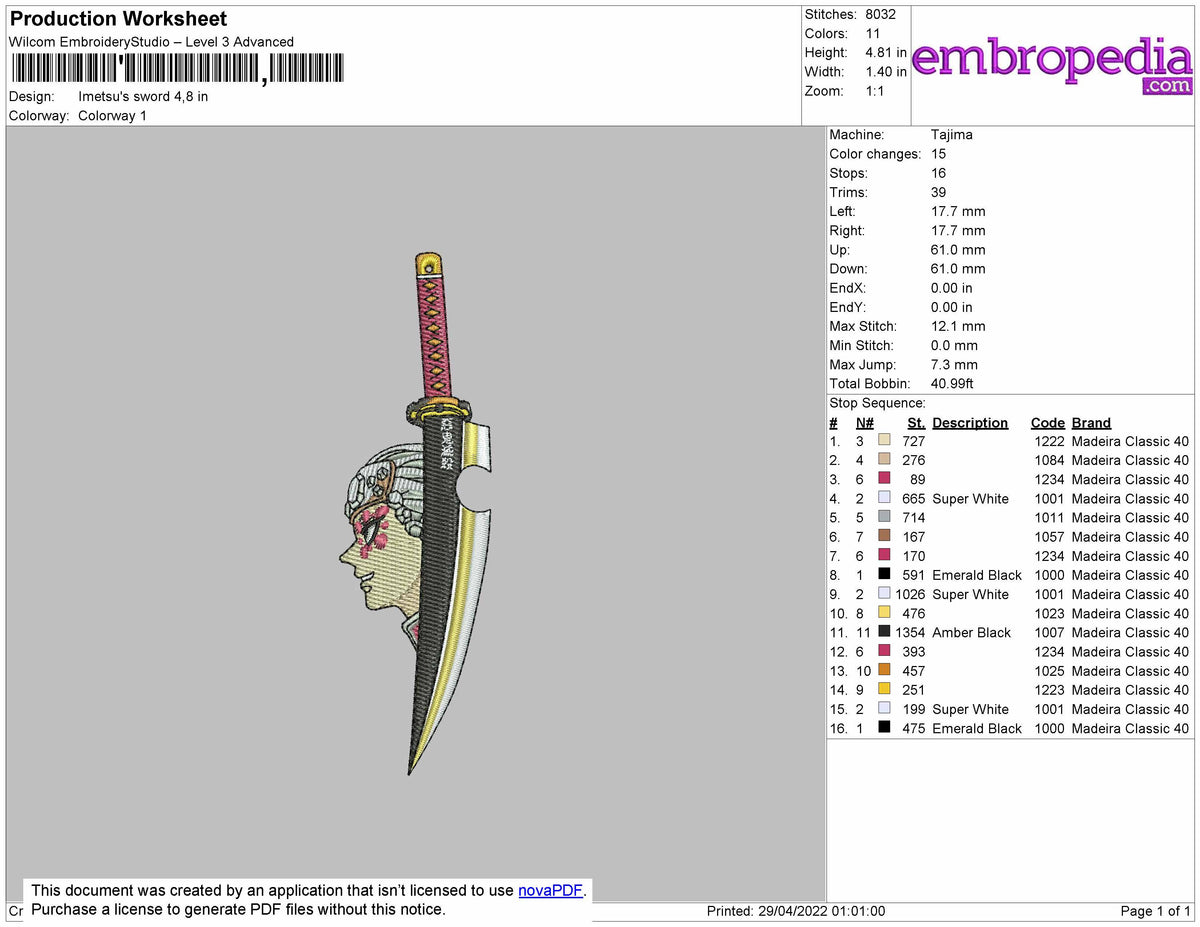Select the Emerald Black swatch at stop 8

[x=886, y=575]
